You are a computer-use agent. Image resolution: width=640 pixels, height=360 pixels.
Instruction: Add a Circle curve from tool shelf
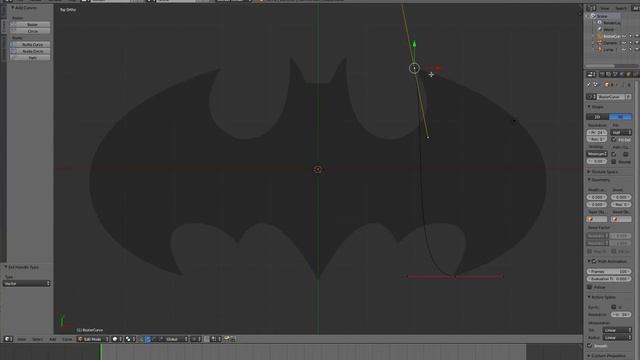(x=30, y=31)
